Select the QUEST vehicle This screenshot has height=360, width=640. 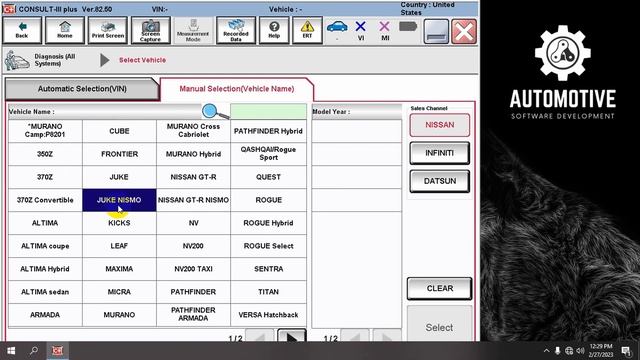[268, 177]
